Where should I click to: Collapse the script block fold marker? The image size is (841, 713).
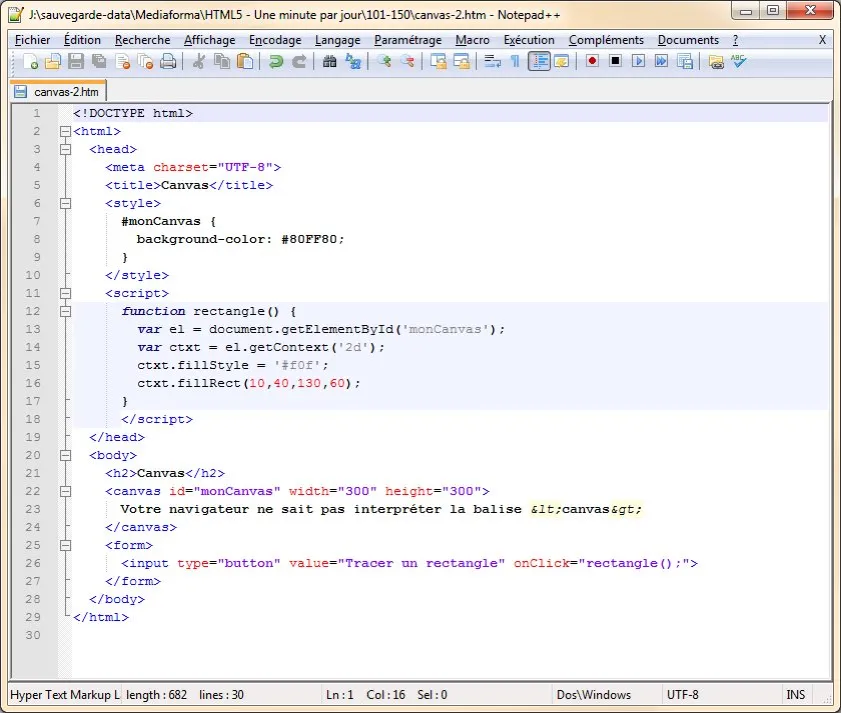click(66, 294)
